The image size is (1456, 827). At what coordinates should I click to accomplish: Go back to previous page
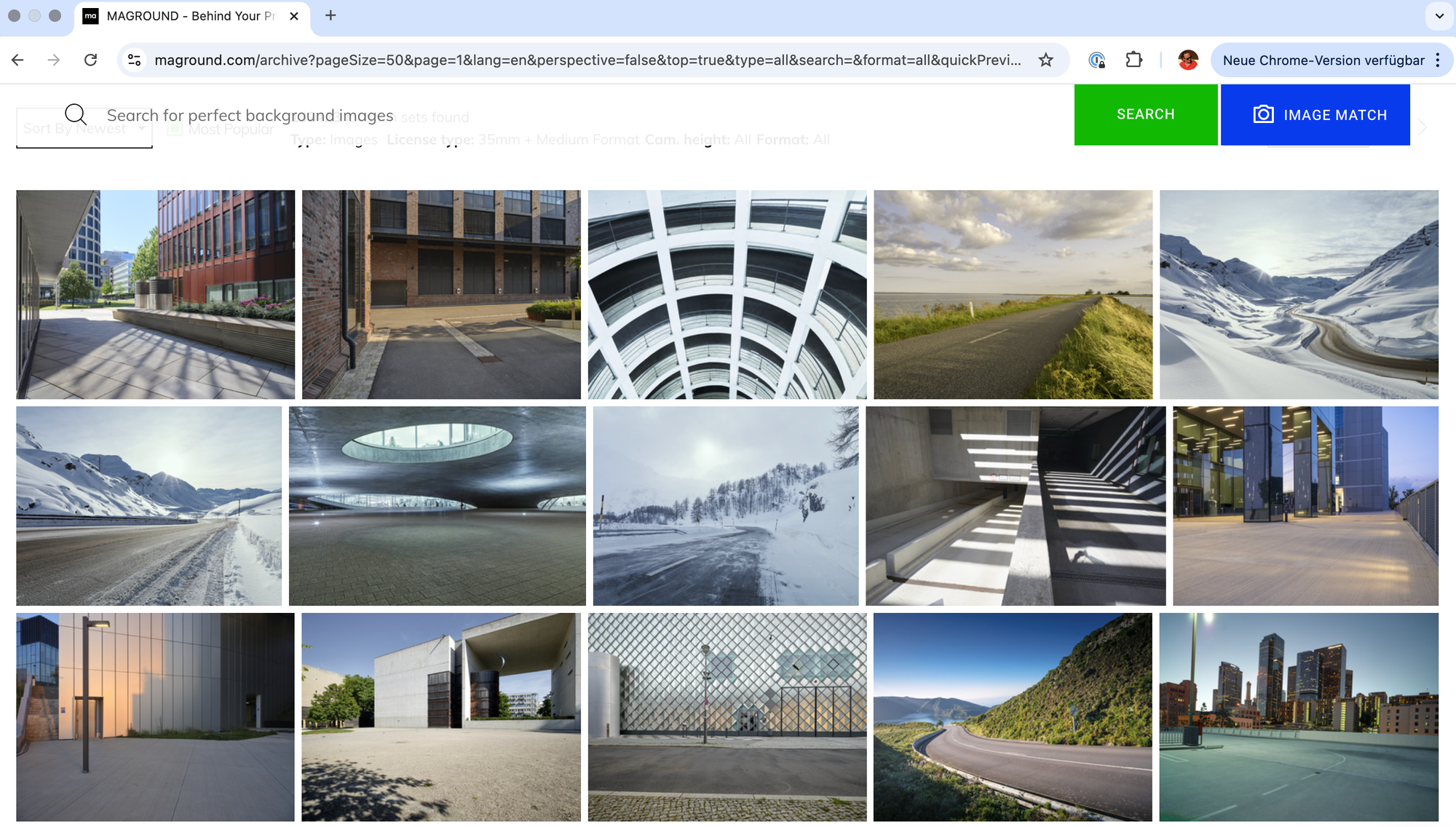tap(18, 60)
